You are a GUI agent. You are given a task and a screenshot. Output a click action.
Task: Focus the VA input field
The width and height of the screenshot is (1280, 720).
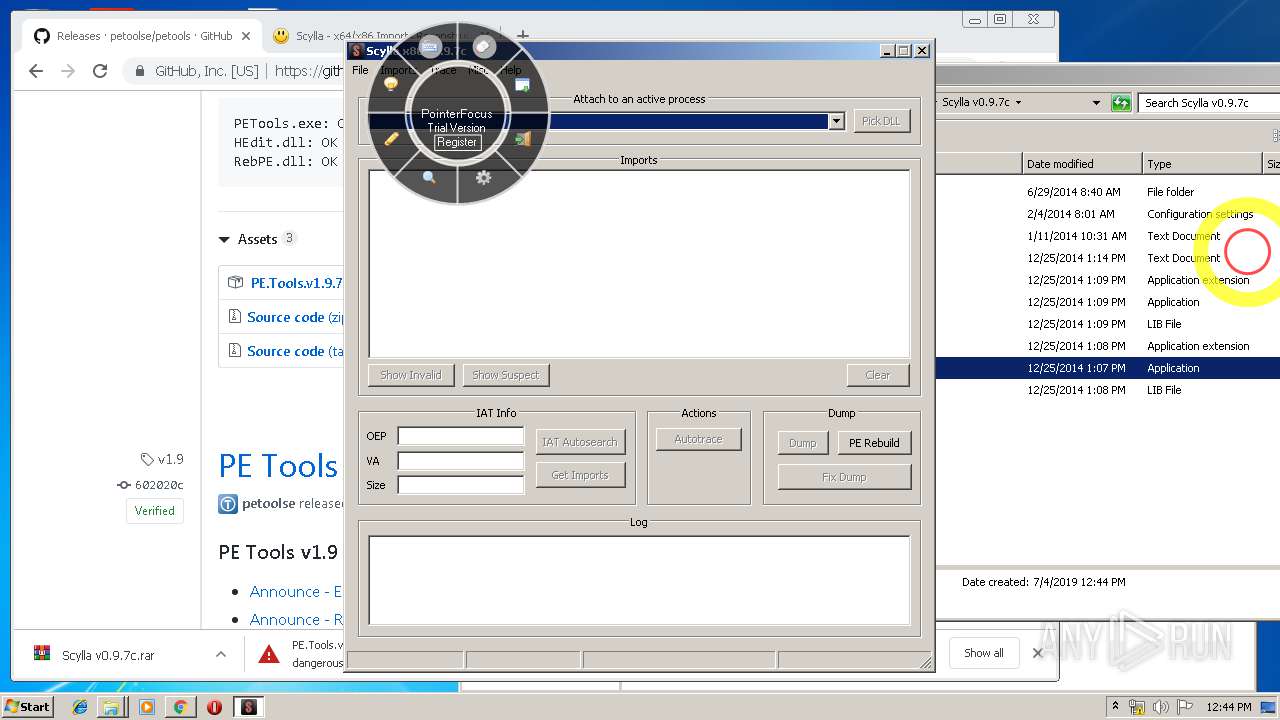coord(461,461)
